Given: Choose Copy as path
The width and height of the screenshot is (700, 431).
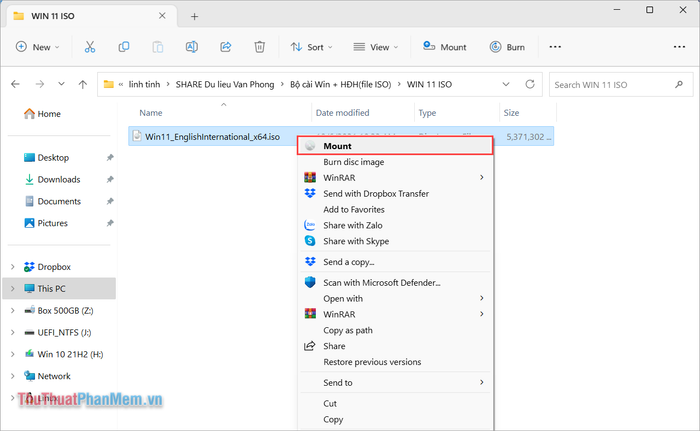Looking at the screenshot, I should pos(396,330).
